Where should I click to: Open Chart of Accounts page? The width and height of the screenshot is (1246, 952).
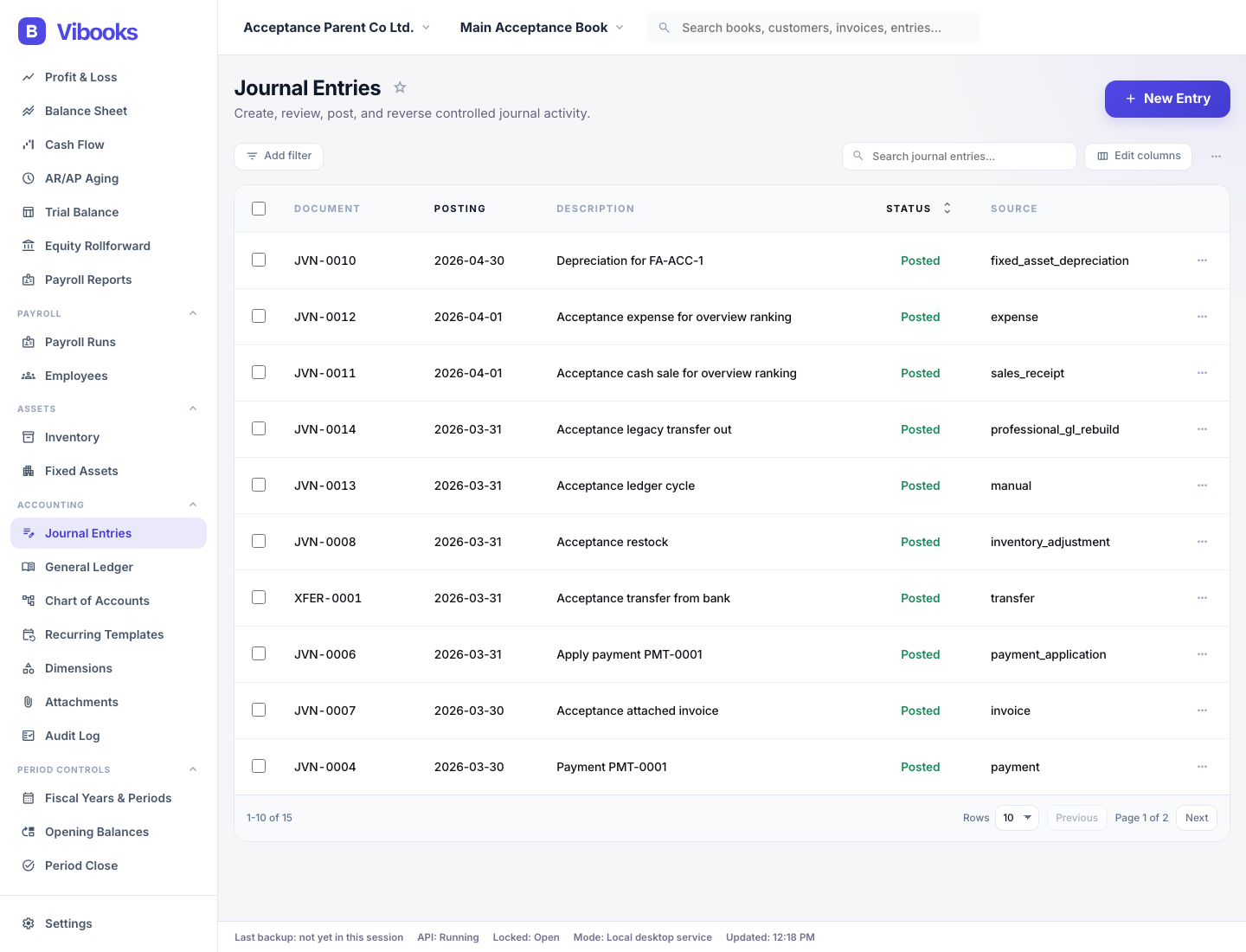[97, 601]
